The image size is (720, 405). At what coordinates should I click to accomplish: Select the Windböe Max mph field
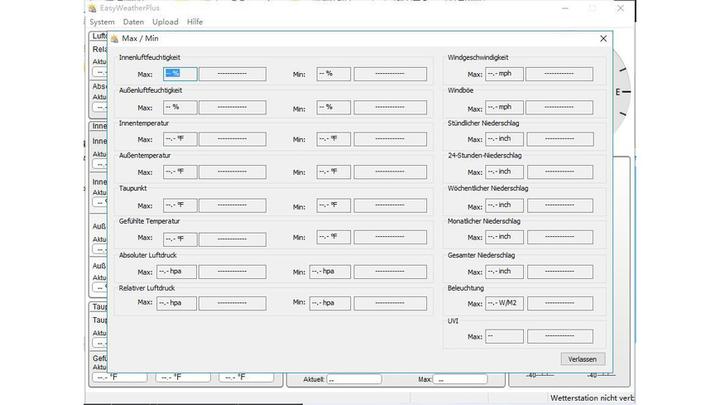[504, 107]
